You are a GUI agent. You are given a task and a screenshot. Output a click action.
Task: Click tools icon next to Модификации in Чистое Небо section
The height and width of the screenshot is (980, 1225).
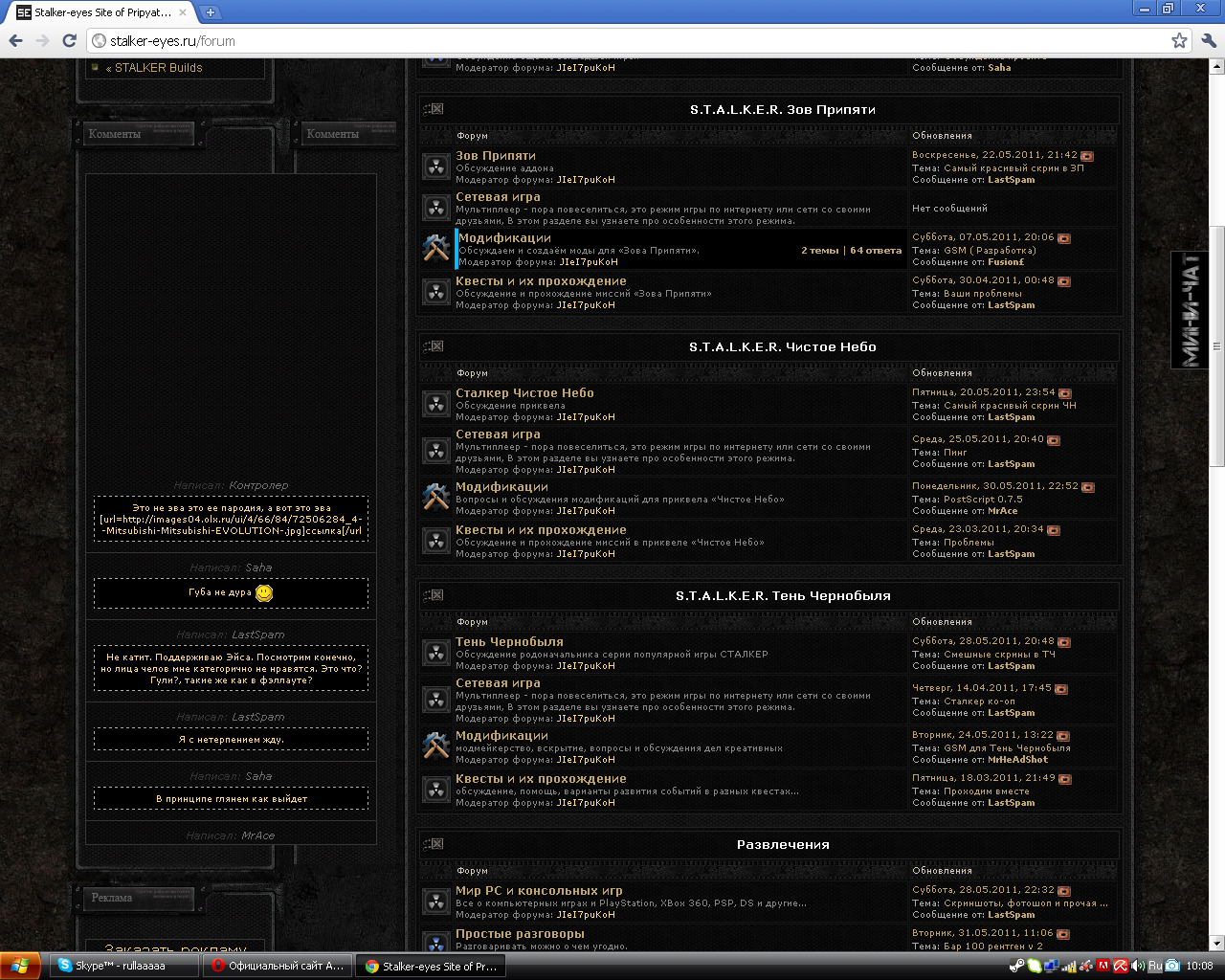click(x=436, y=498)
